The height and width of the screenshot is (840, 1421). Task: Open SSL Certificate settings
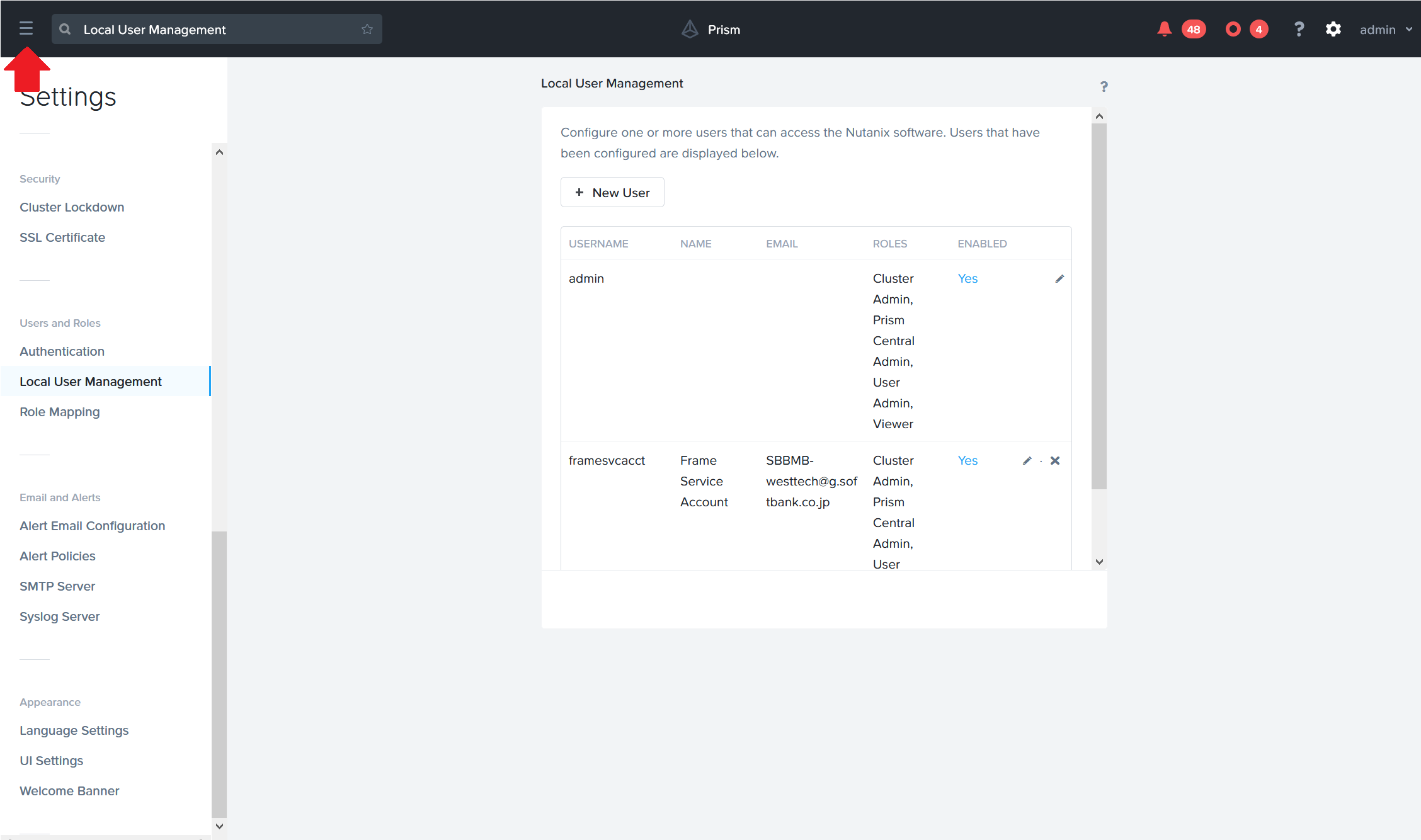click(x=62, y=237)
